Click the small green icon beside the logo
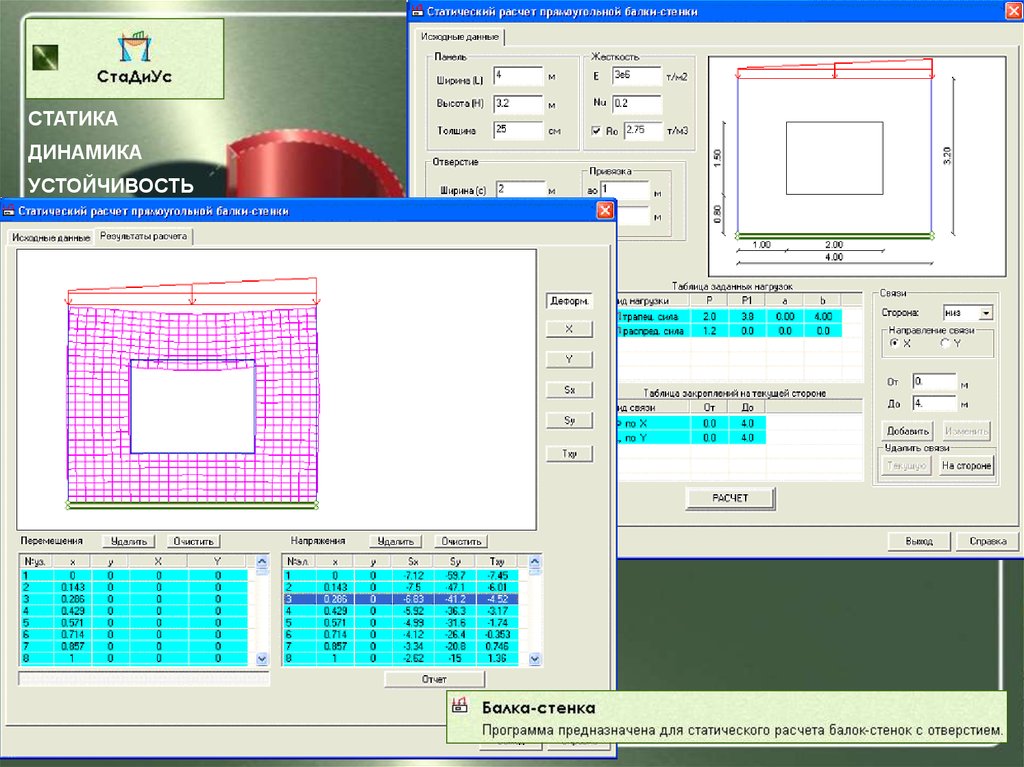Screen dimensions: 1024x767 tap(45, 58)
